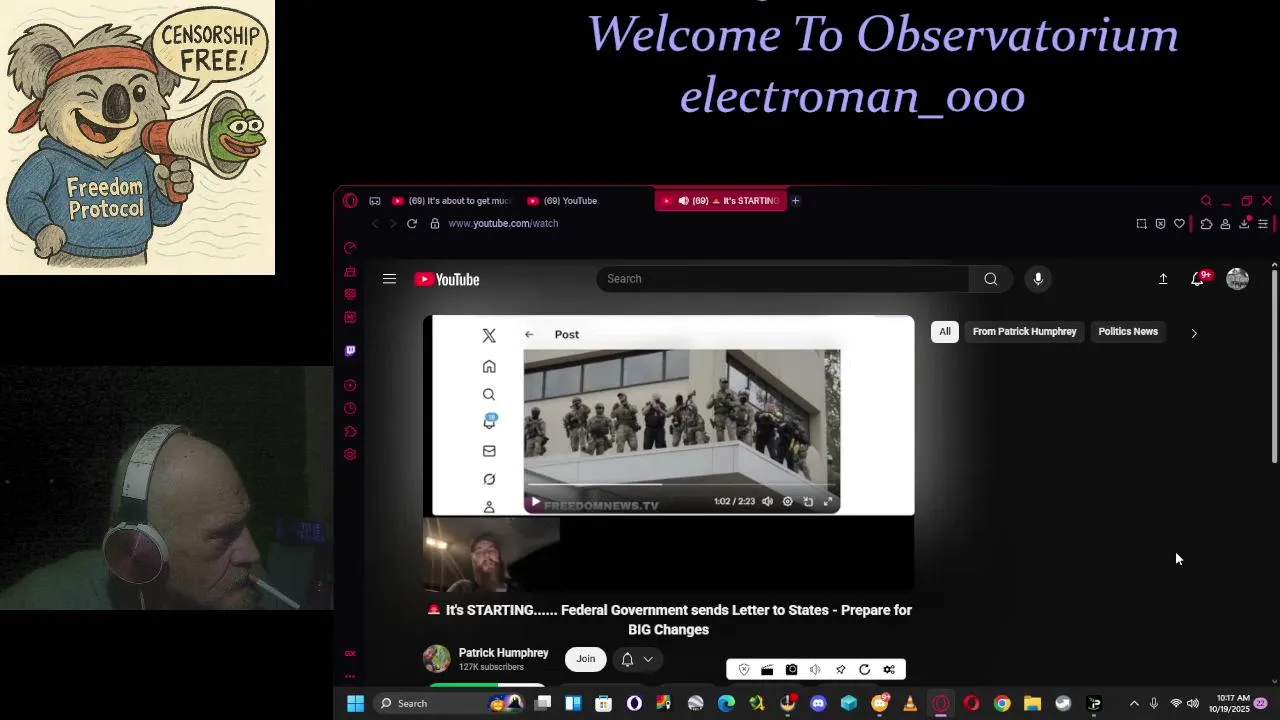
Task: Select the active "It's STARTING" tab
Action: [x=722, y=201]
